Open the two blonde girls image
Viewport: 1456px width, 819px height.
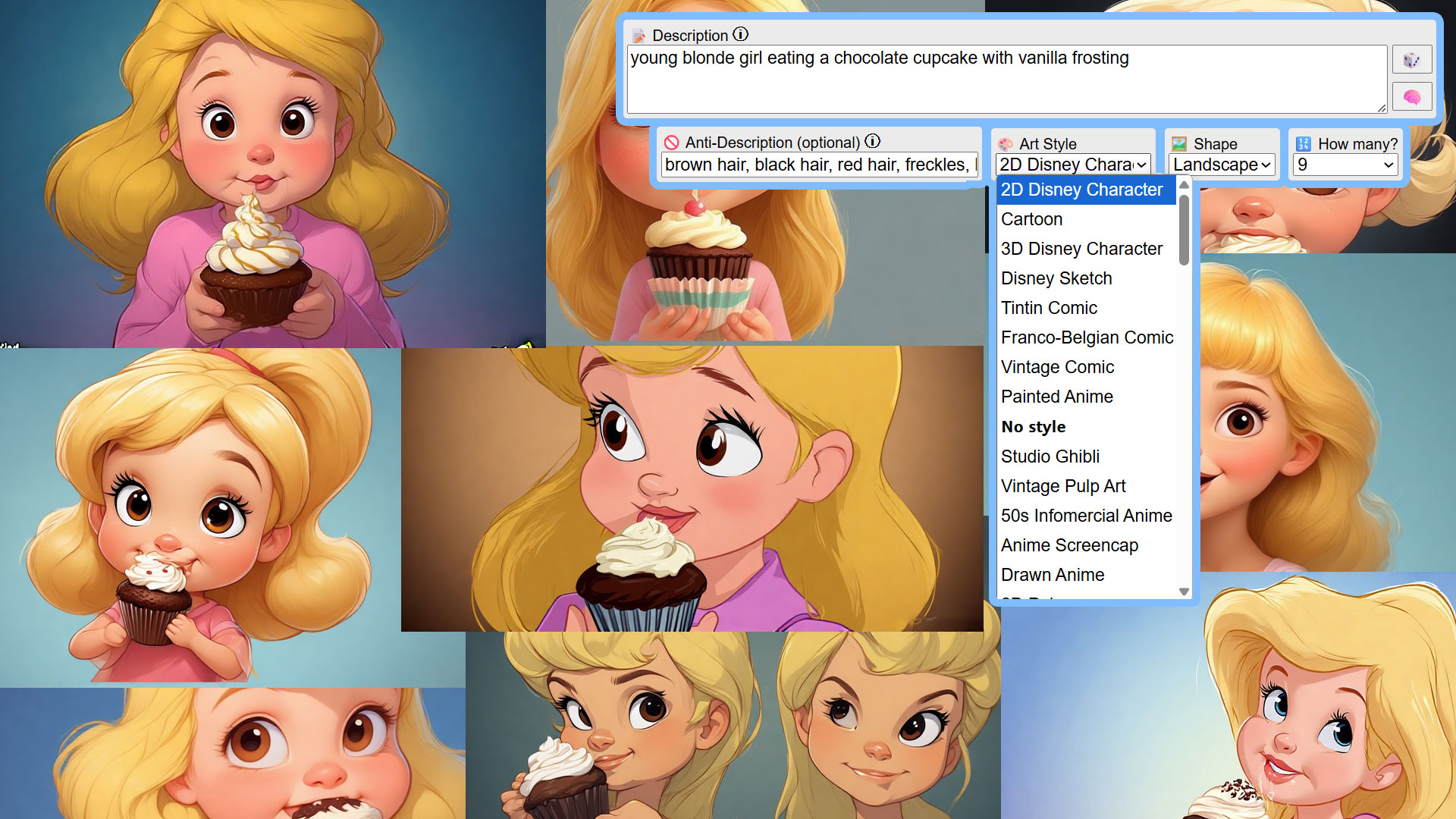tap(733, 725)
